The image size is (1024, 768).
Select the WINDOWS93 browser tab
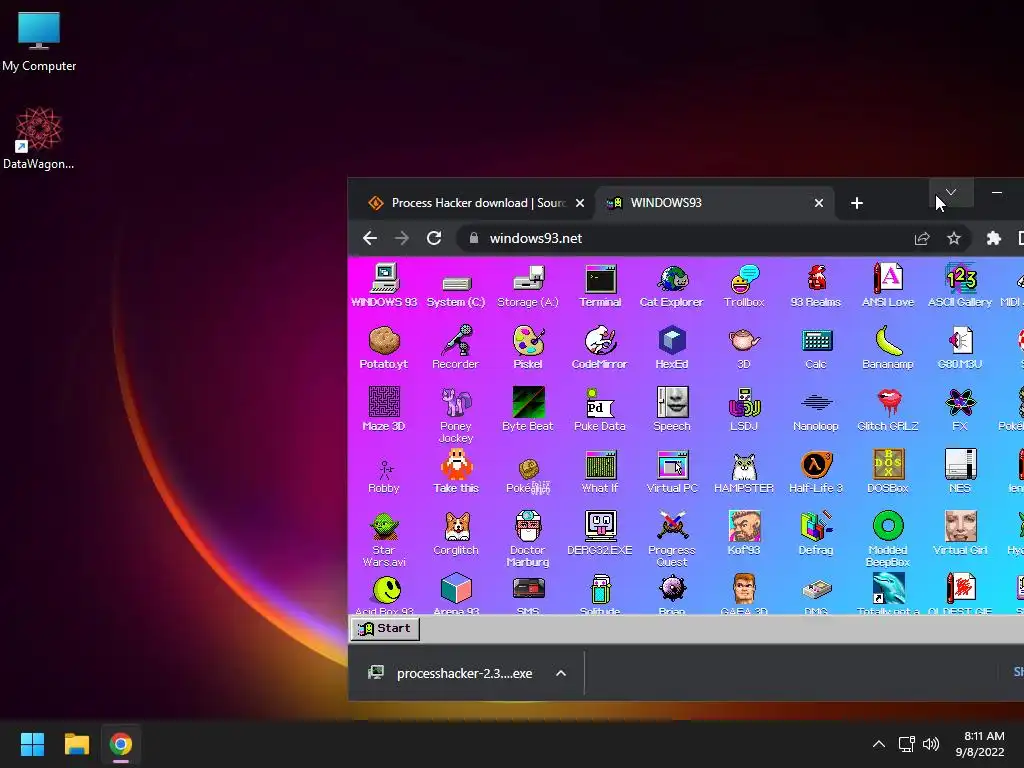[712, 203]
